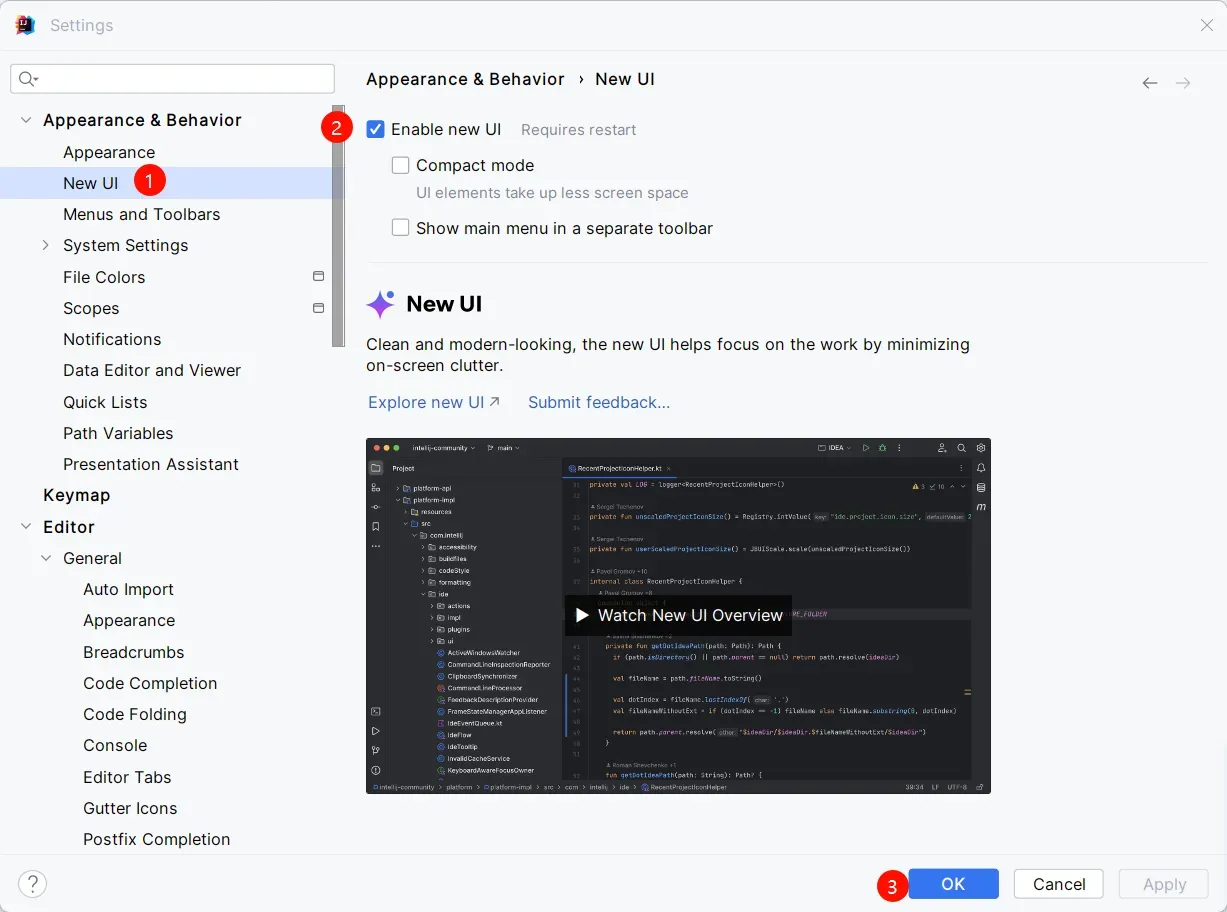Click the search magnifier icon
This screenshot has height=912, width=1227.
[x=27, y=79]
